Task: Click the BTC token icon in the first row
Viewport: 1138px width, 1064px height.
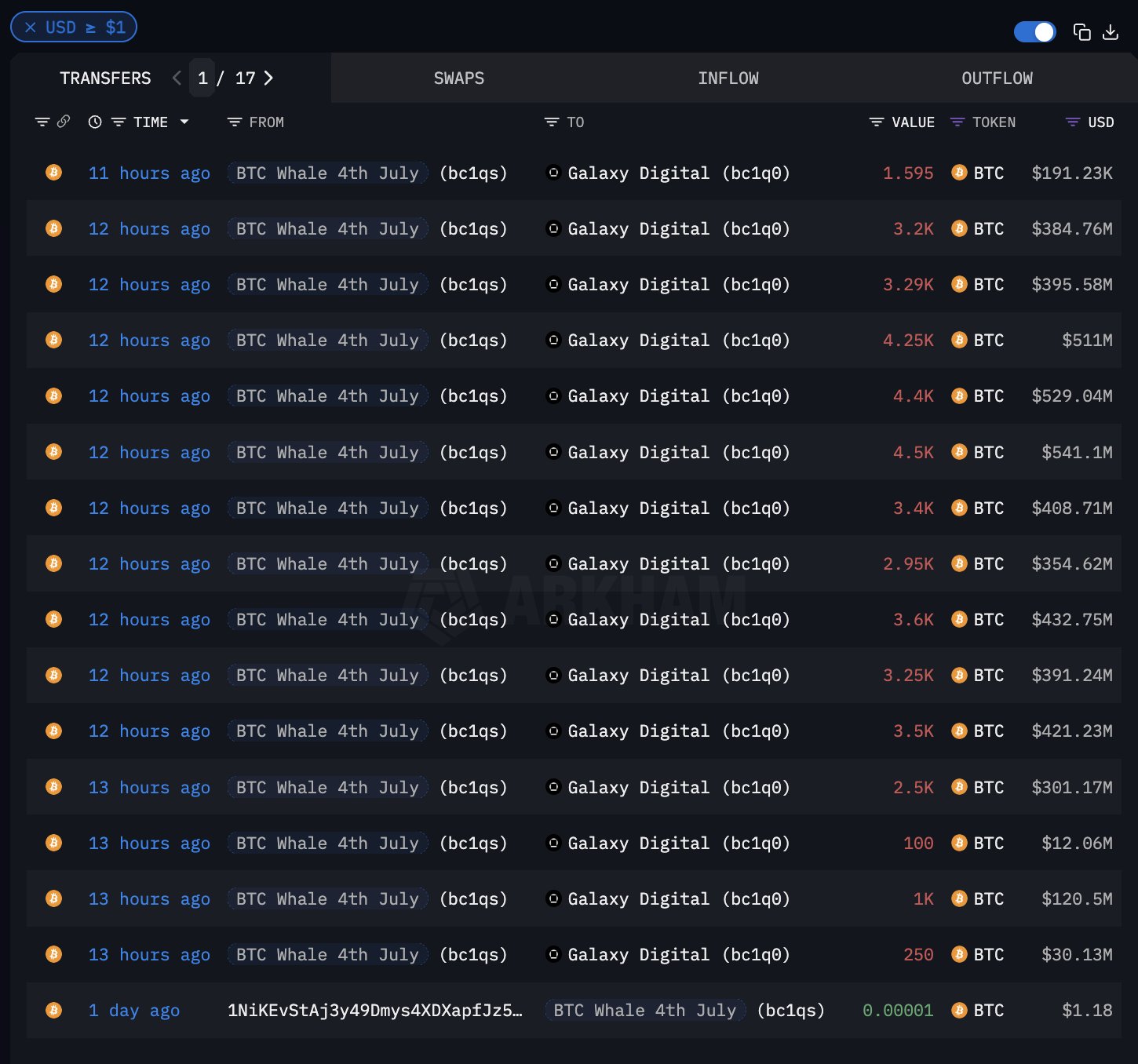Action: pyautogui.click(x=959, y=173)
